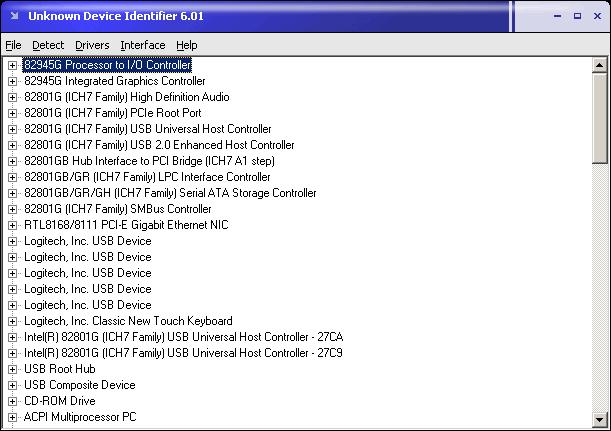The width and height of the screenshot is (611, 431).
Task: Open the File menu
Action: (x=13, y=45)
